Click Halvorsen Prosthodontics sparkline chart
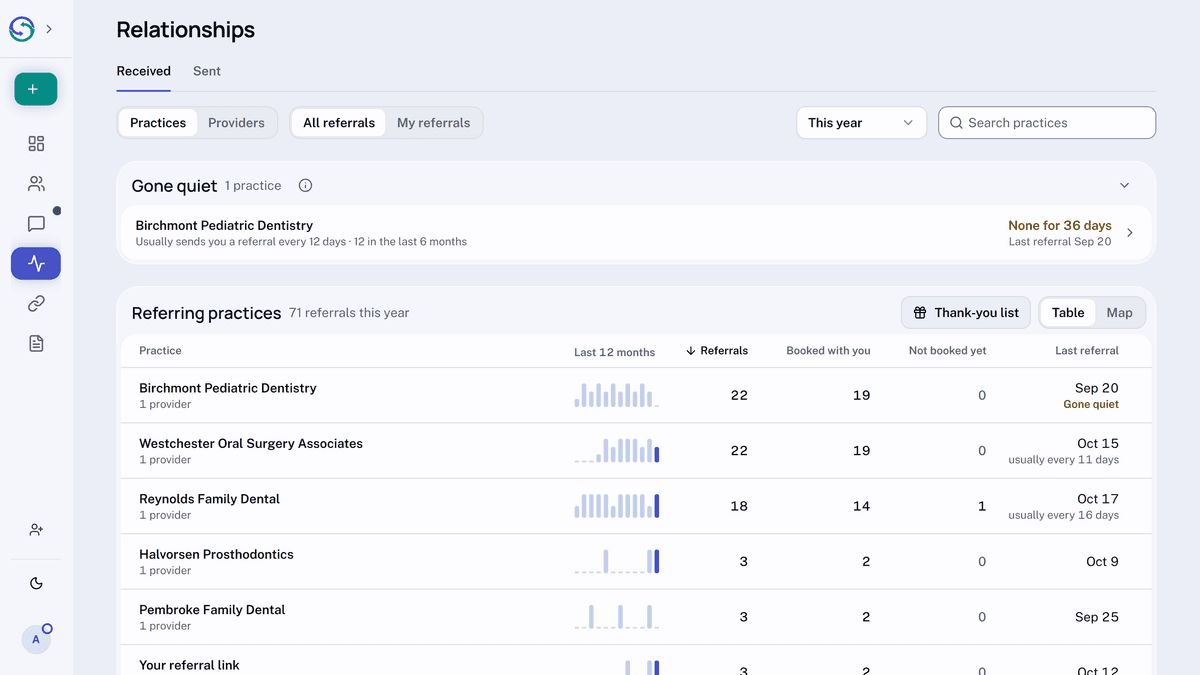The height and width of the screenshot is (675, 1200). tap(616, 562)
